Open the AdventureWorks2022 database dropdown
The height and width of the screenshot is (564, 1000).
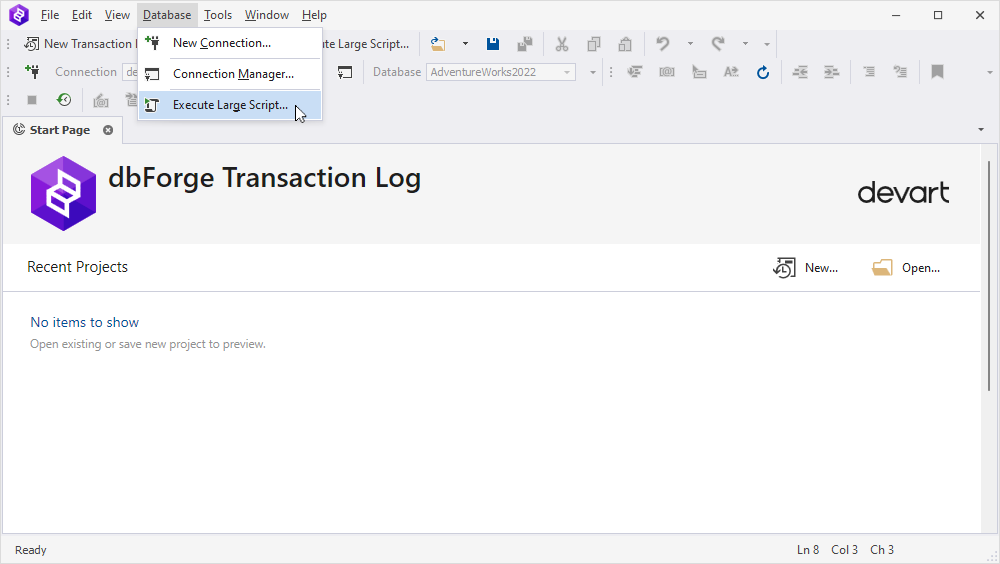click(x=566, y=72)
